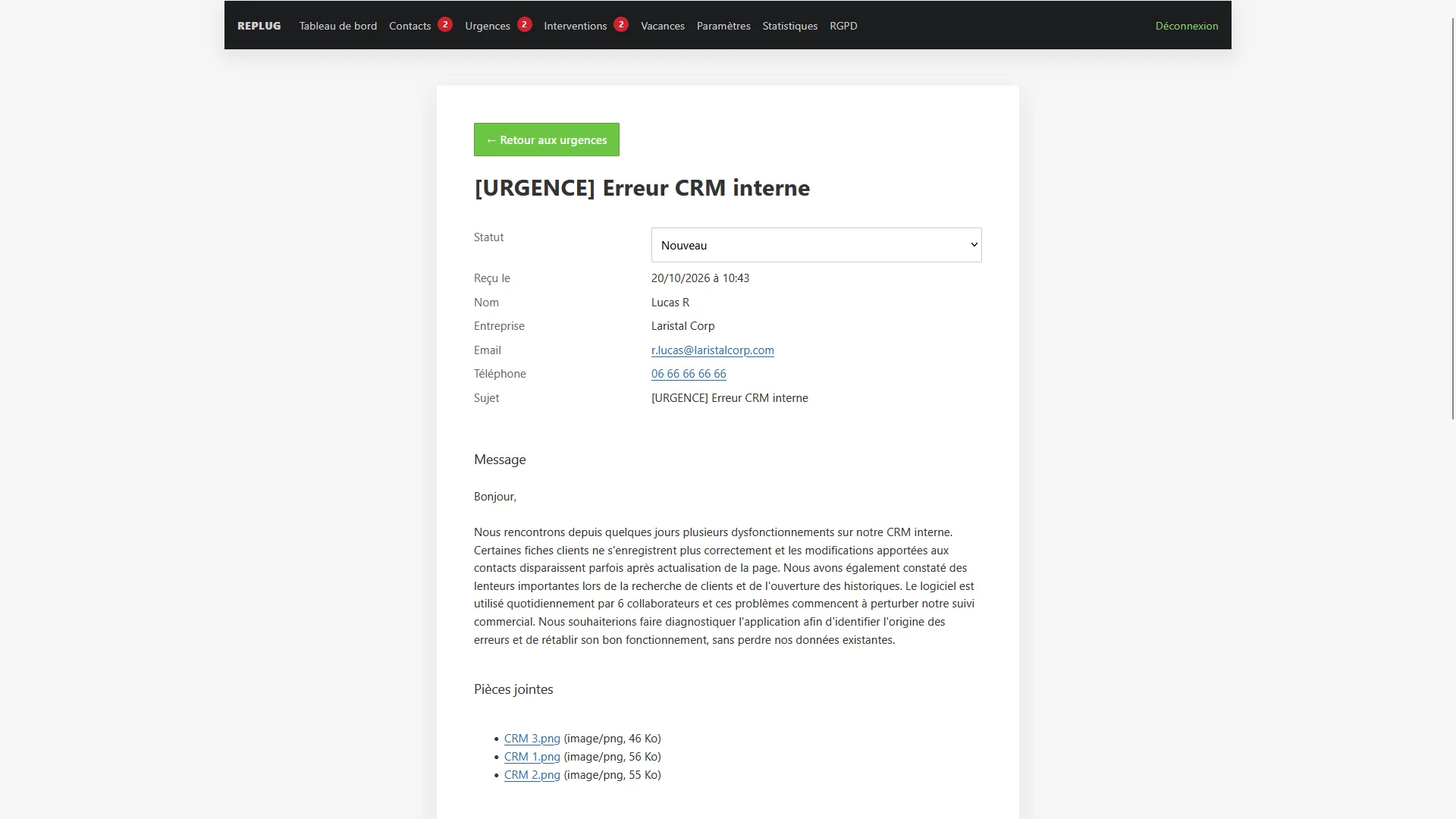Open attachment CRM 2.png
Viewport: 1456px width, 819px height.
coord(532,775)
